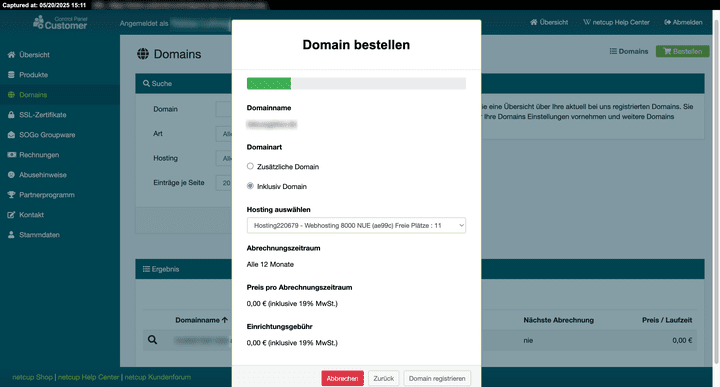The height and width of the screenshot is (387, 720).
Task: Open the Einträge je Seite dropdown
Action: tap(224, 183)
